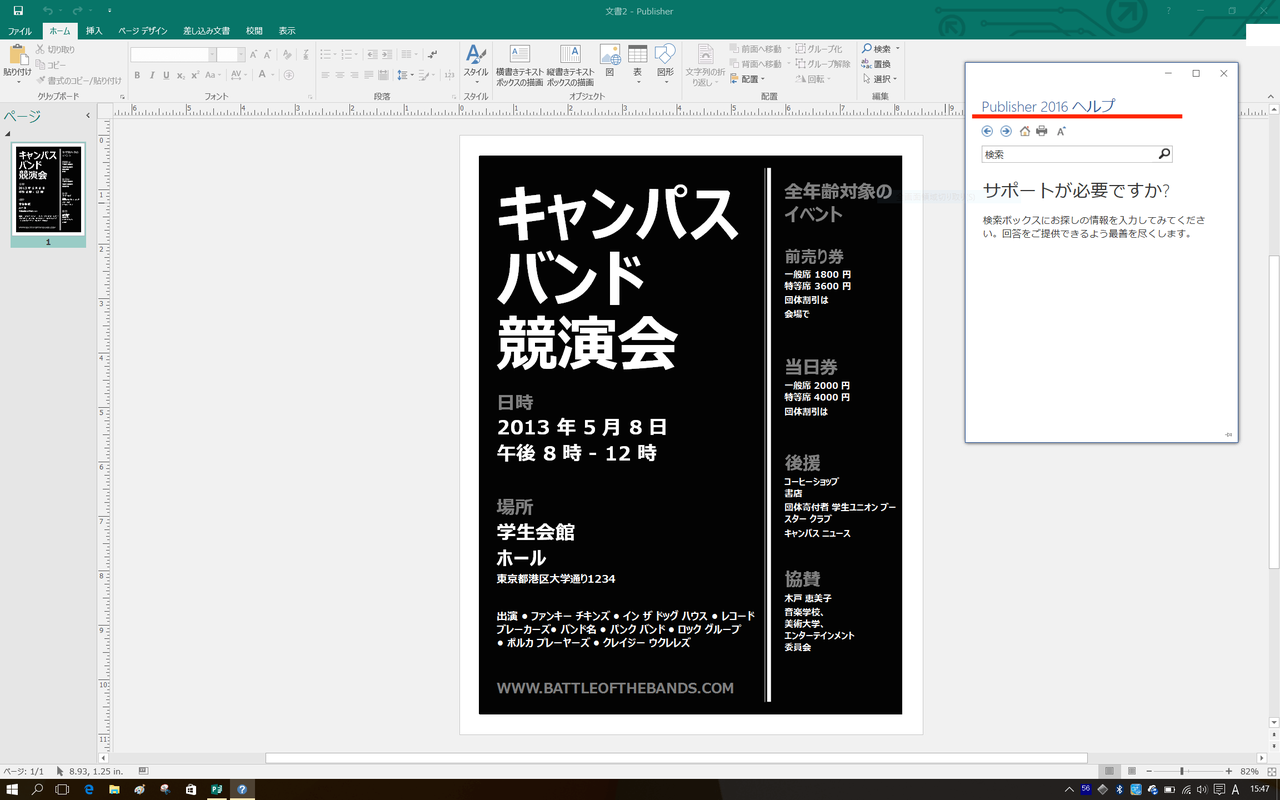Click the 縦書きテキストボックスの描画 icon

pos(570,55)
